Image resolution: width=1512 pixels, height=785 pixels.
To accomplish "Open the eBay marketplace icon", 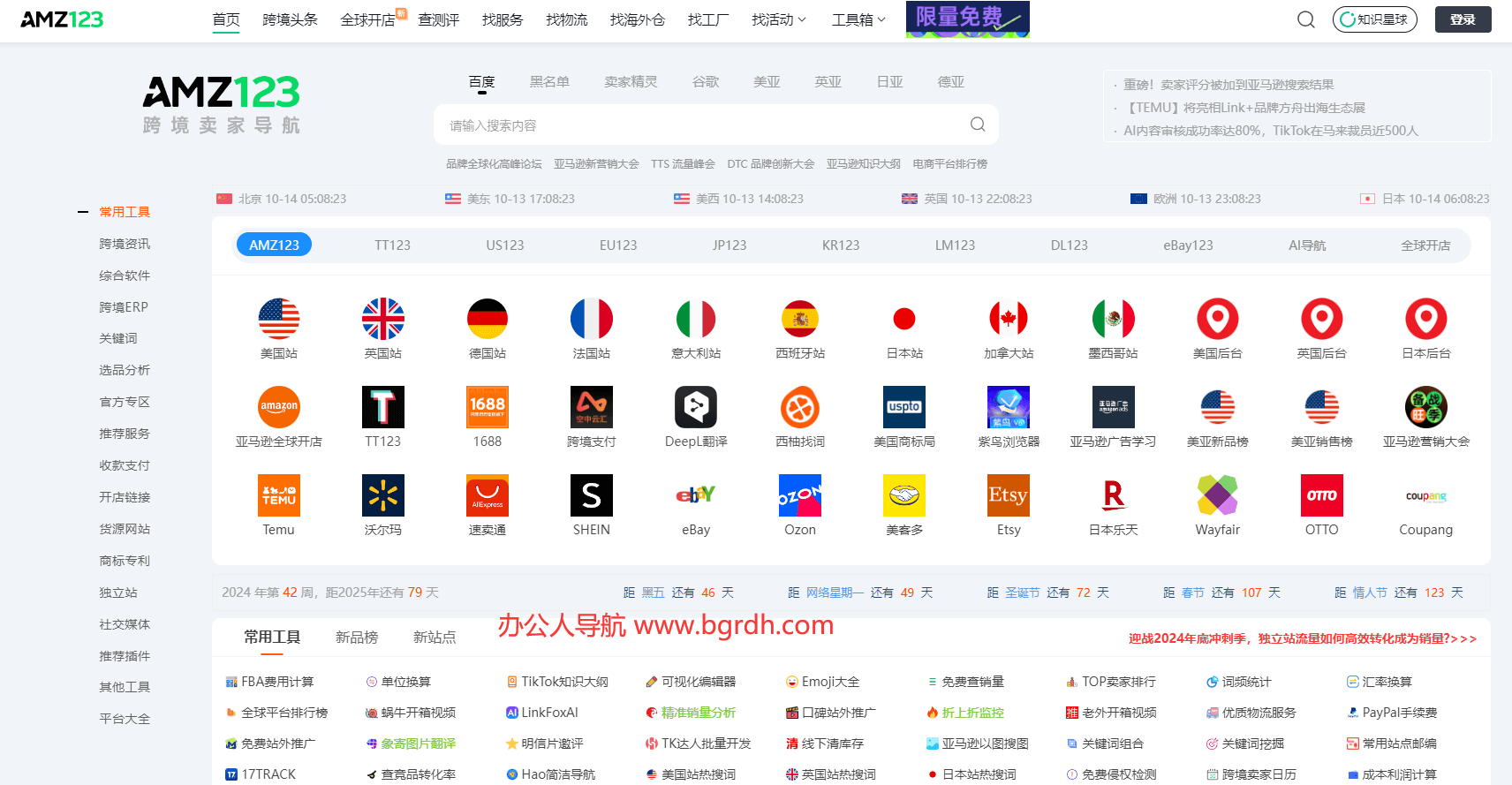I will click(x=696, y=496).
